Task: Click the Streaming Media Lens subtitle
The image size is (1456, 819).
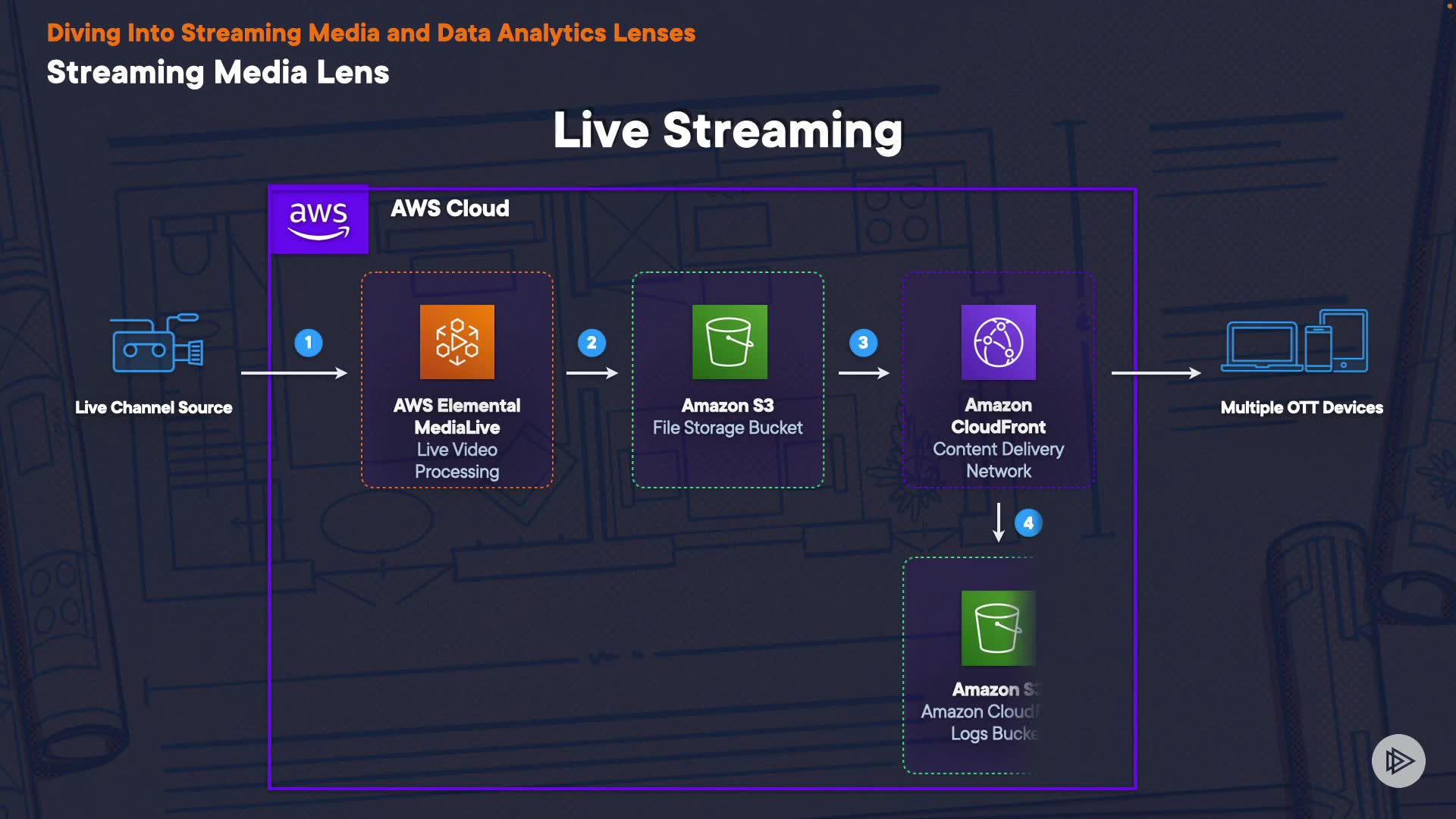Action: [x=218, y=73]
